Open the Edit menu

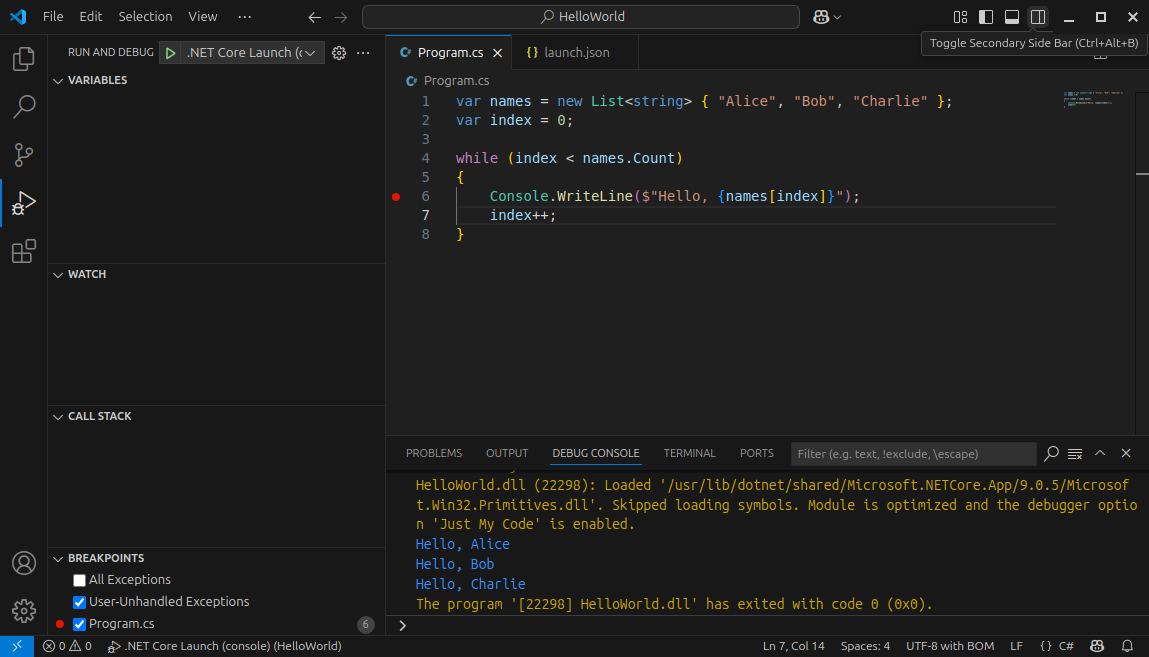[x=91, y=16]
